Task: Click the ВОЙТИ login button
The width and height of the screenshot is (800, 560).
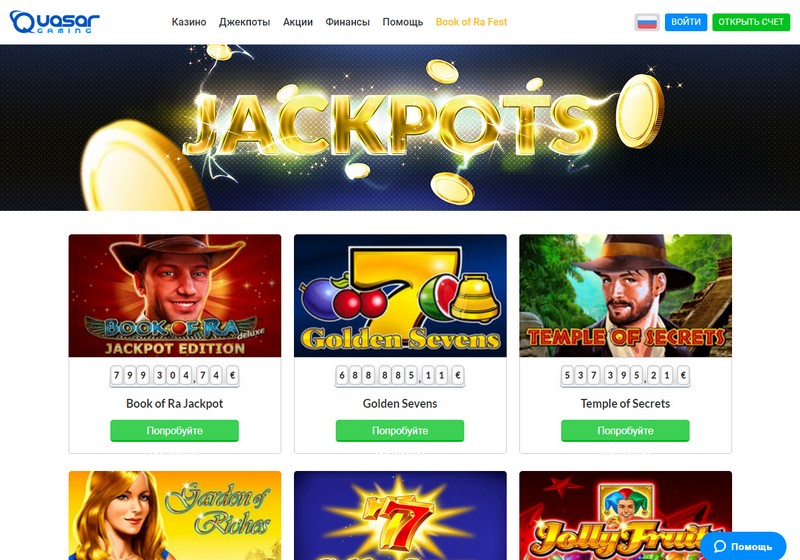Action: [686, 22]
